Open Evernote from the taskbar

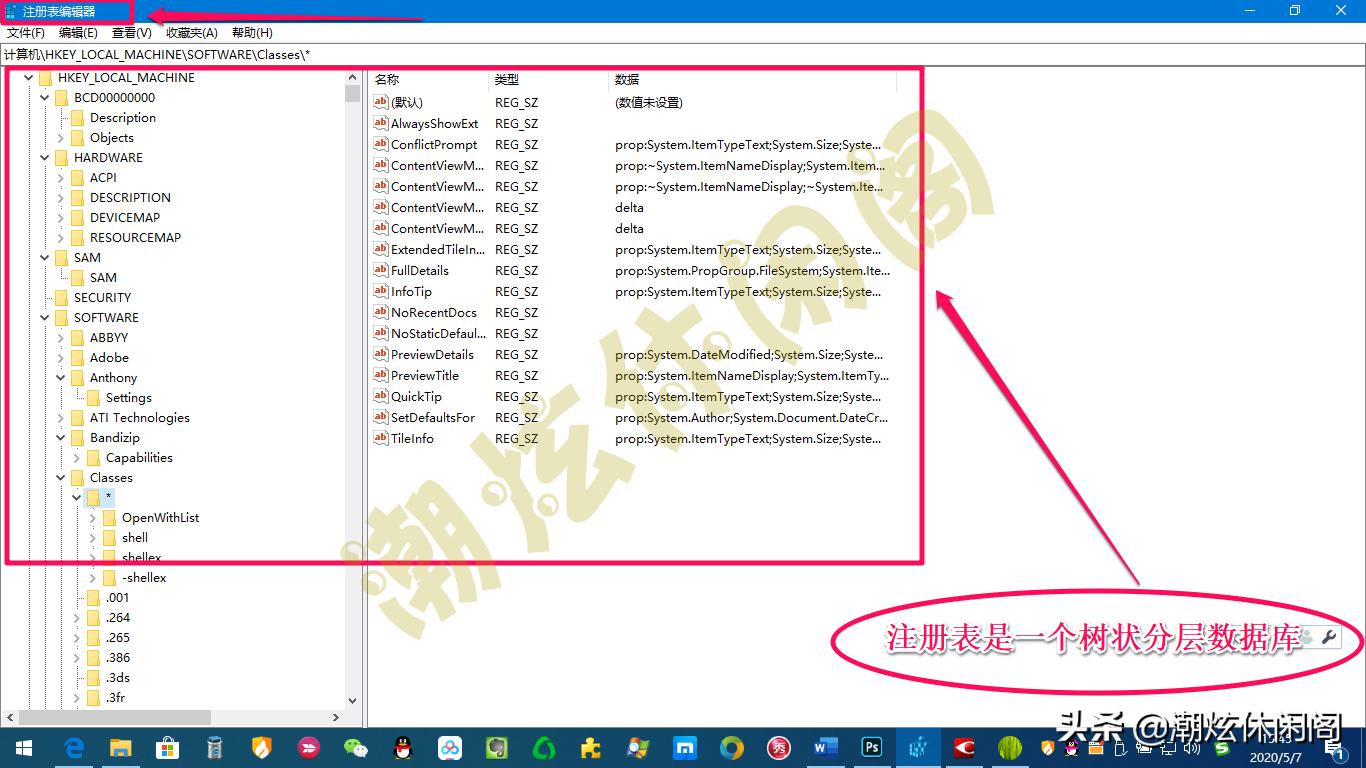click(x=497, y=747)
